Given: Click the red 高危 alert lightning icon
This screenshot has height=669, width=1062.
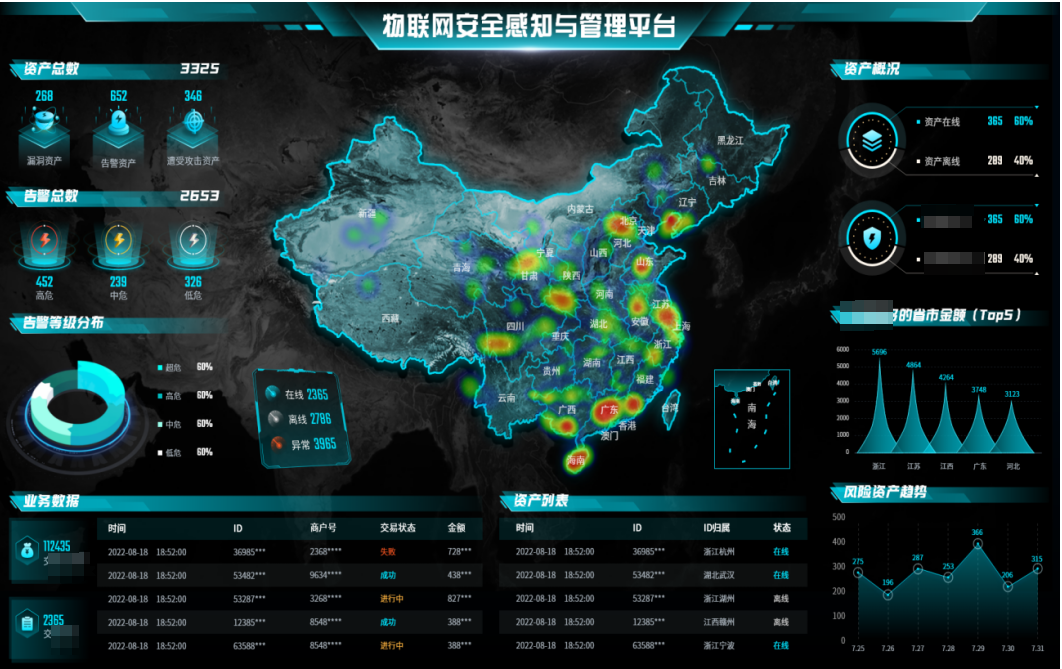Looking at the screenshot, I should click(44, 240).
